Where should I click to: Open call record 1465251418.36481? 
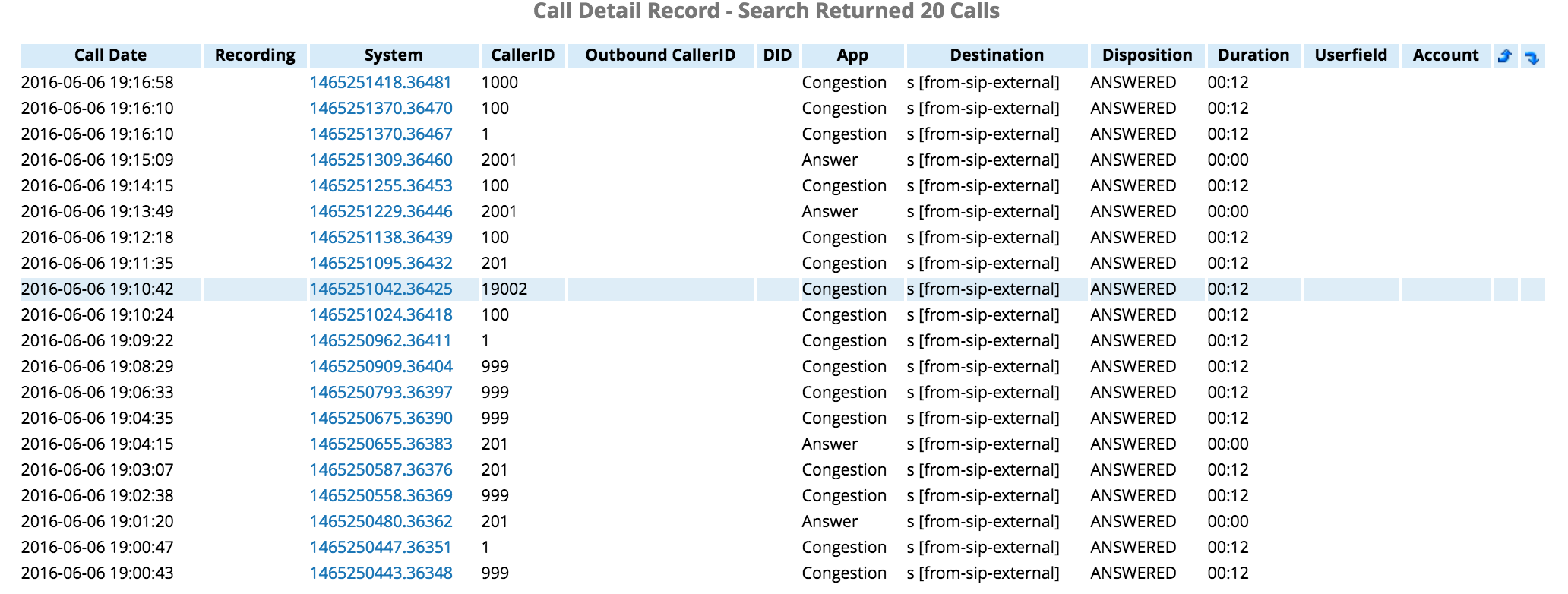[x=381, y=82]
